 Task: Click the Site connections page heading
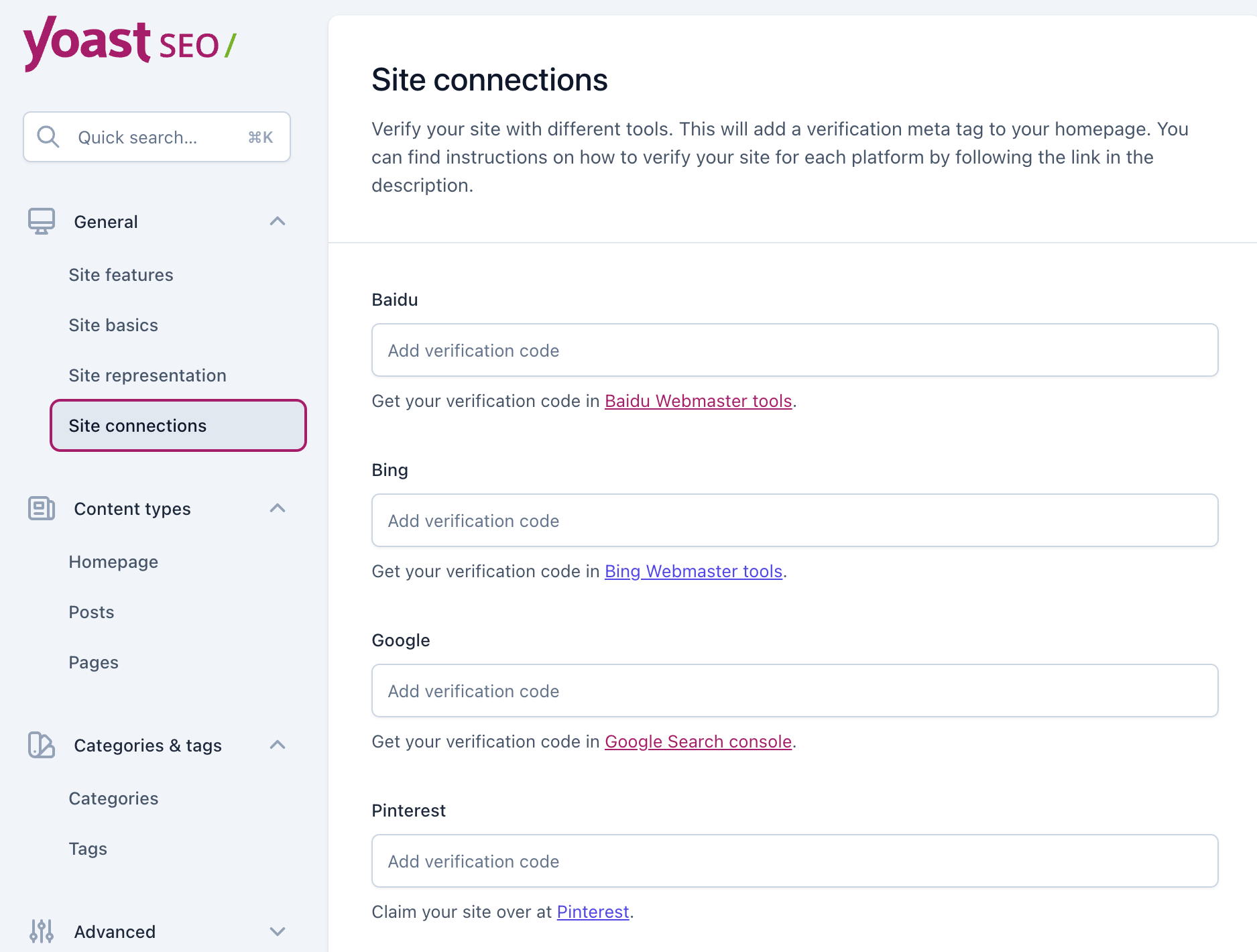(489, 80)
